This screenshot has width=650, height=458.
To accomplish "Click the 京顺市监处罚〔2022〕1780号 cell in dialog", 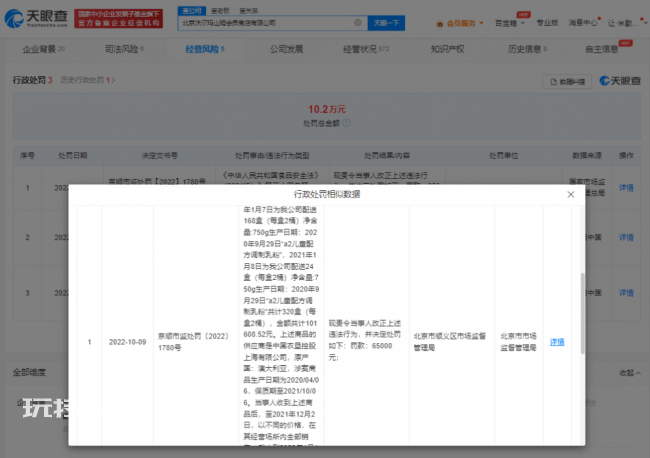I will coord(193,342).
